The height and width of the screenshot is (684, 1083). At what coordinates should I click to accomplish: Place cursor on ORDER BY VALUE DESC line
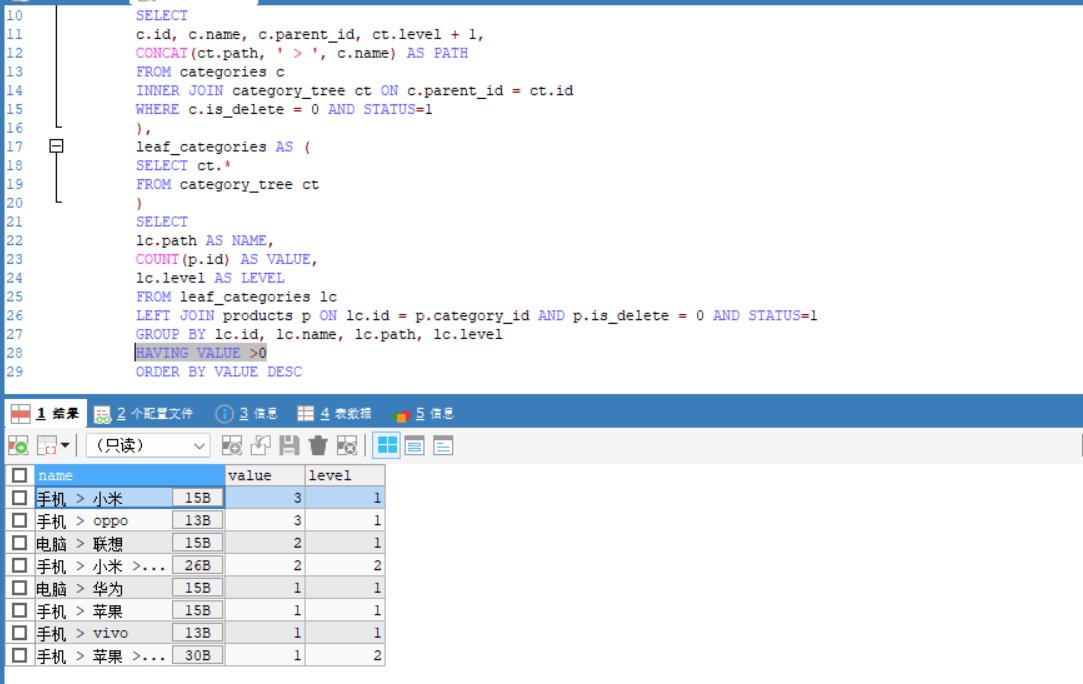tap(218, 372)
